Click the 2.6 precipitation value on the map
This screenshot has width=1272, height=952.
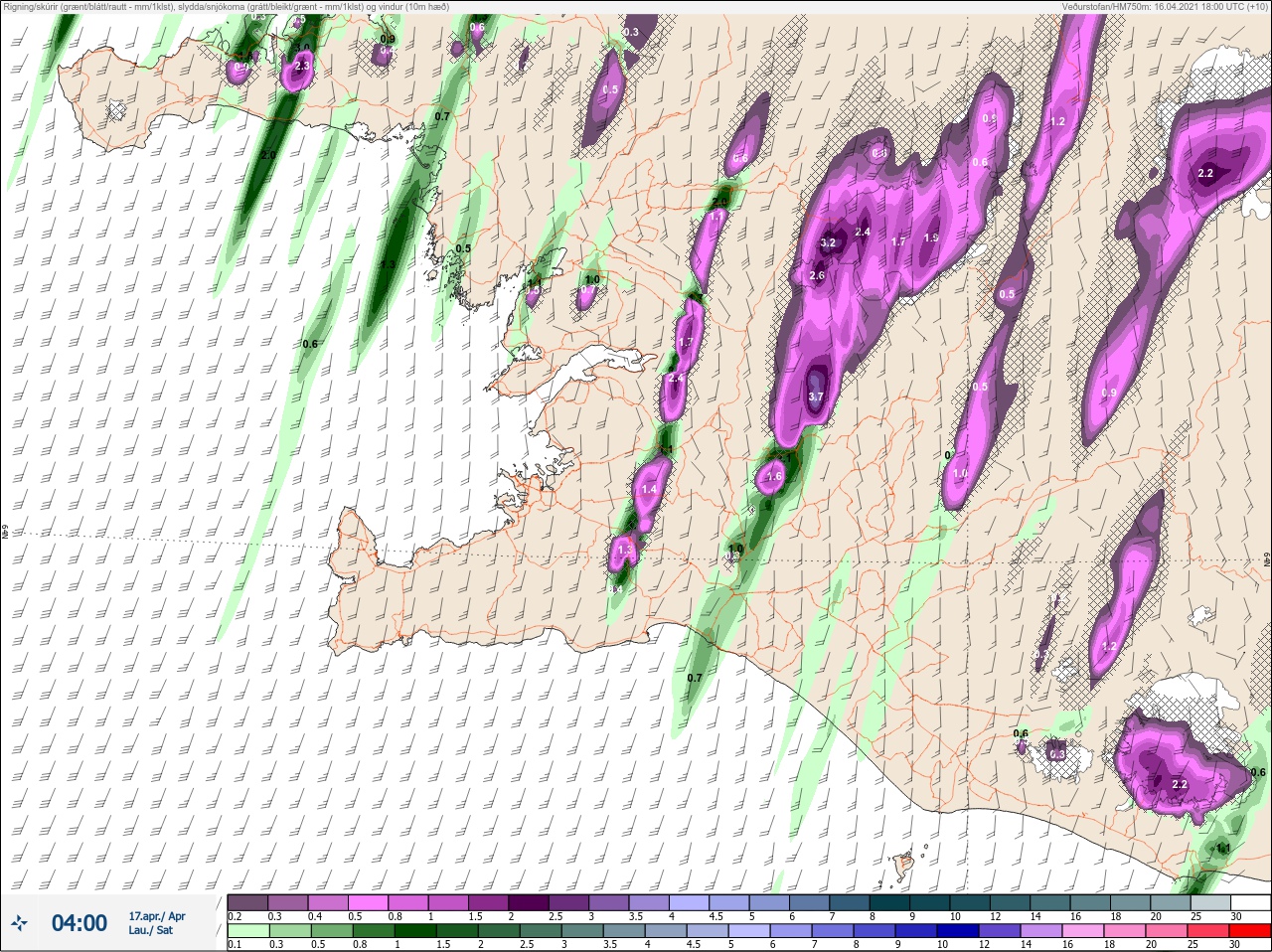tap(818, 276)
